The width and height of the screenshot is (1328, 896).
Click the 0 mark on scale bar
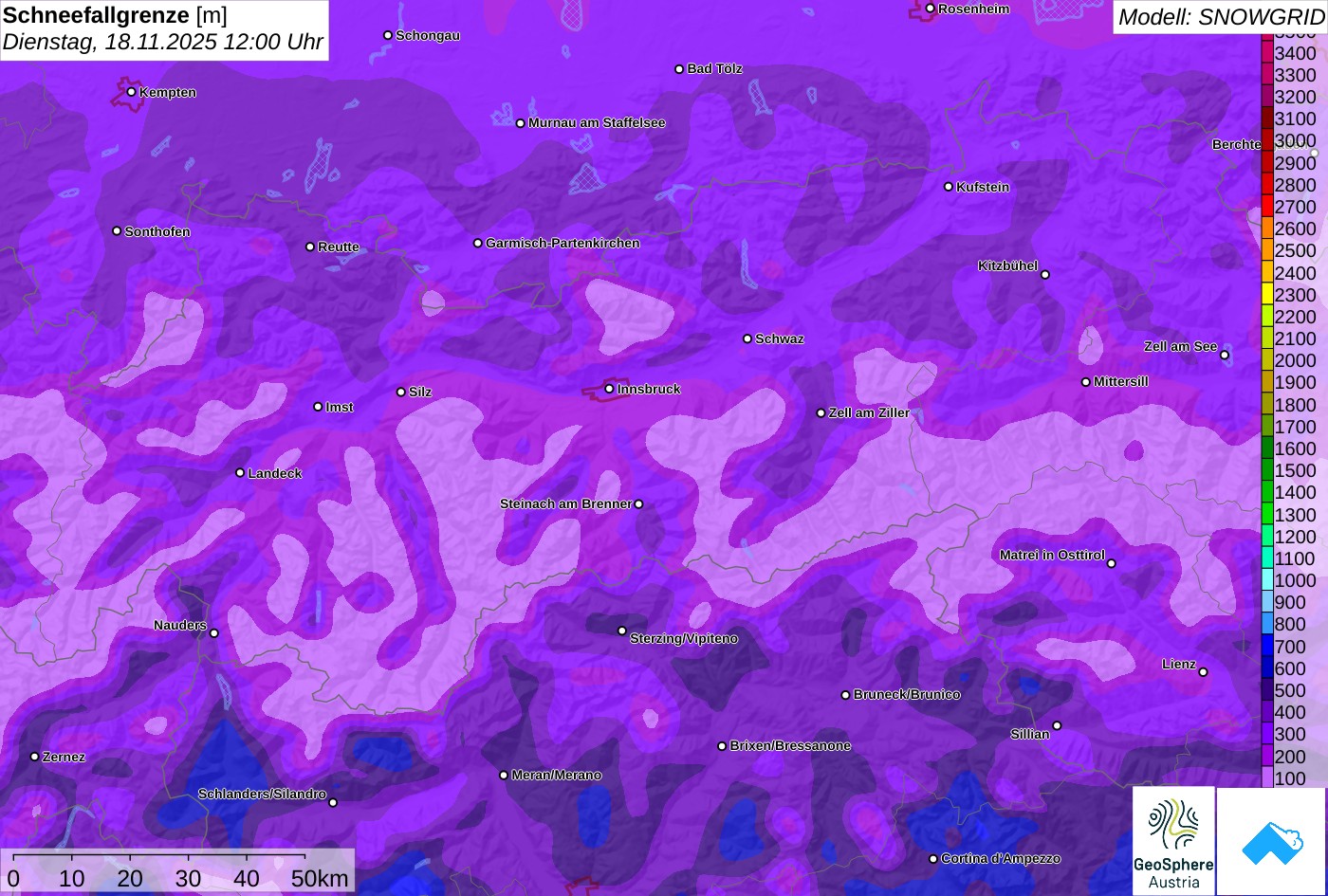13,879
